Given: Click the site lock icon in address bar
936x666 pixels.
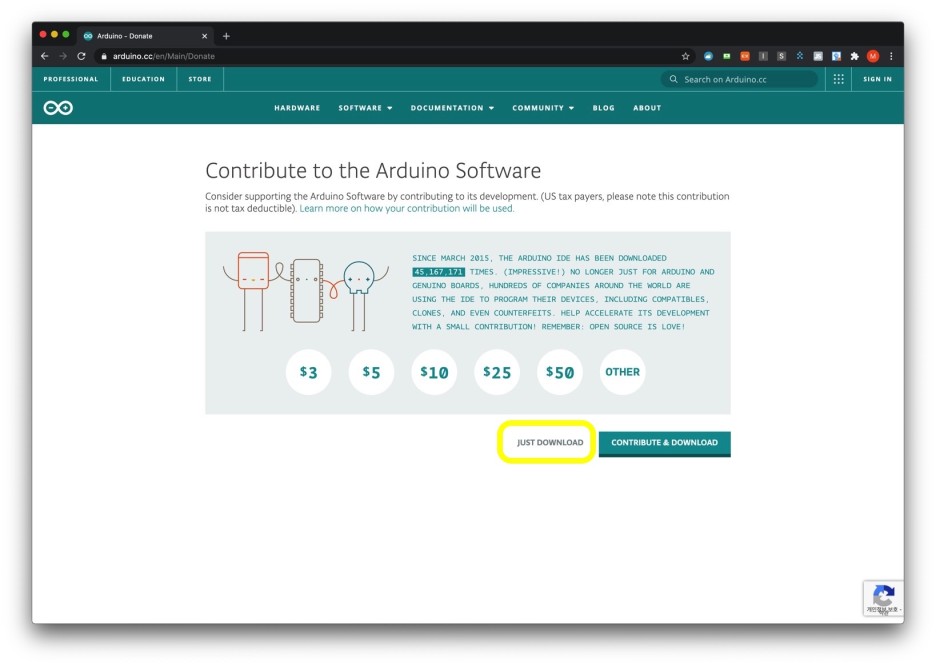Looking at the screenshot, I should click(x=104, y=56).
